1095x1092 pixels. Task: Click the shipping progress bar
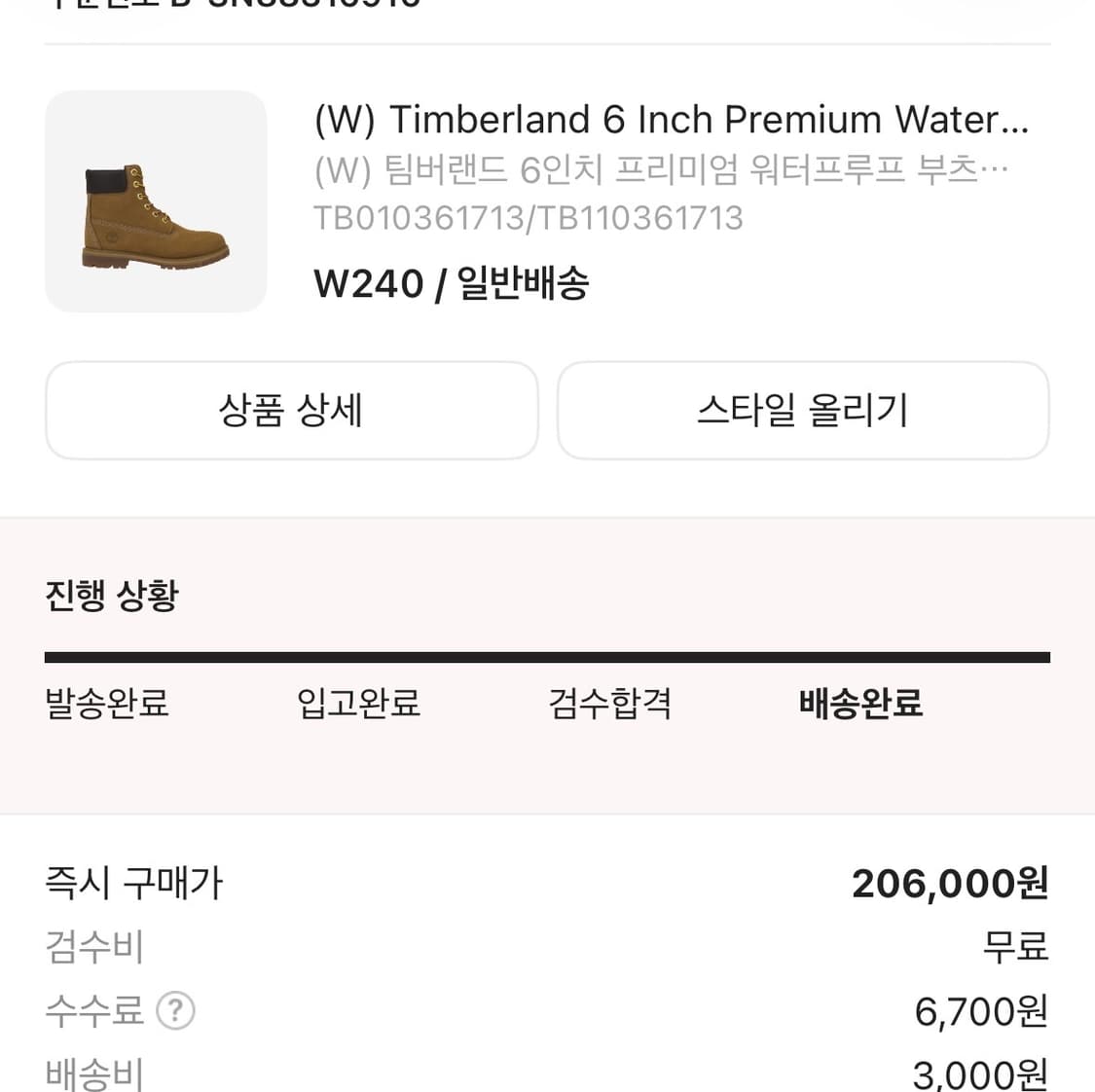click(547, 651)
